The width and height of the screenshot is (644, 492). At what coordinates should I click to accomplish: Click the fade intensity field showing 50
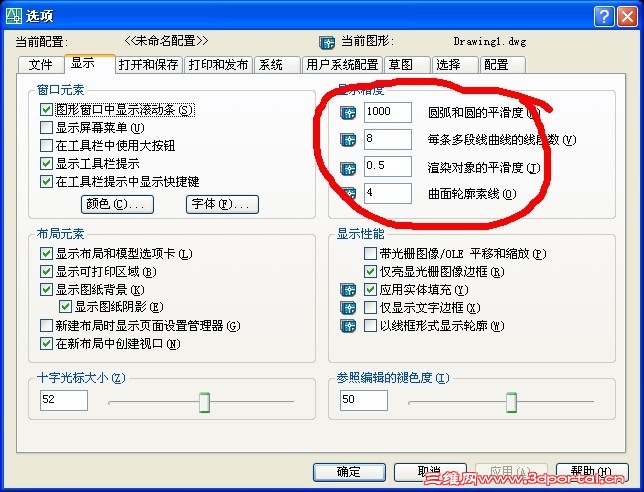[x=364, y=400]
